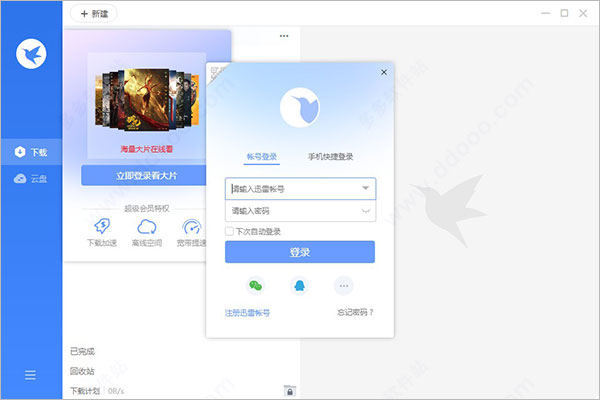Screen dimensions: 600x400
Task: Open the 已完成 completed list
Action: click(82, 351)
